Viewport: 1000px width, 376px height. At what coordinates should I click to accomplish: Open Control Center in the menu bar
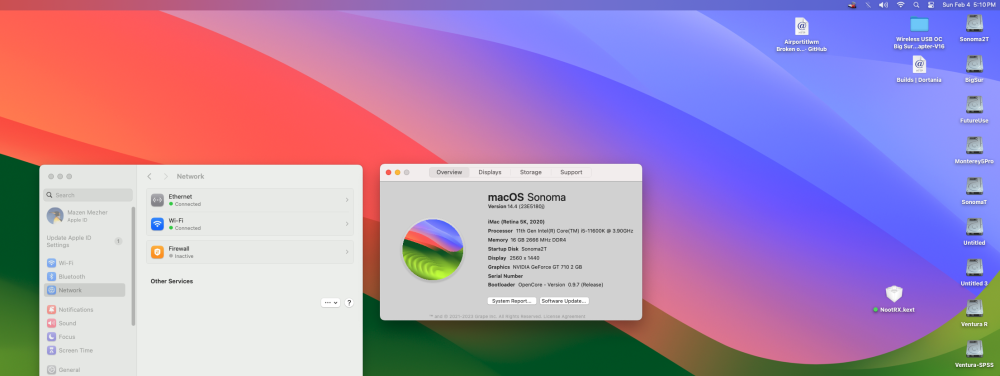click(x=931, y=4)
